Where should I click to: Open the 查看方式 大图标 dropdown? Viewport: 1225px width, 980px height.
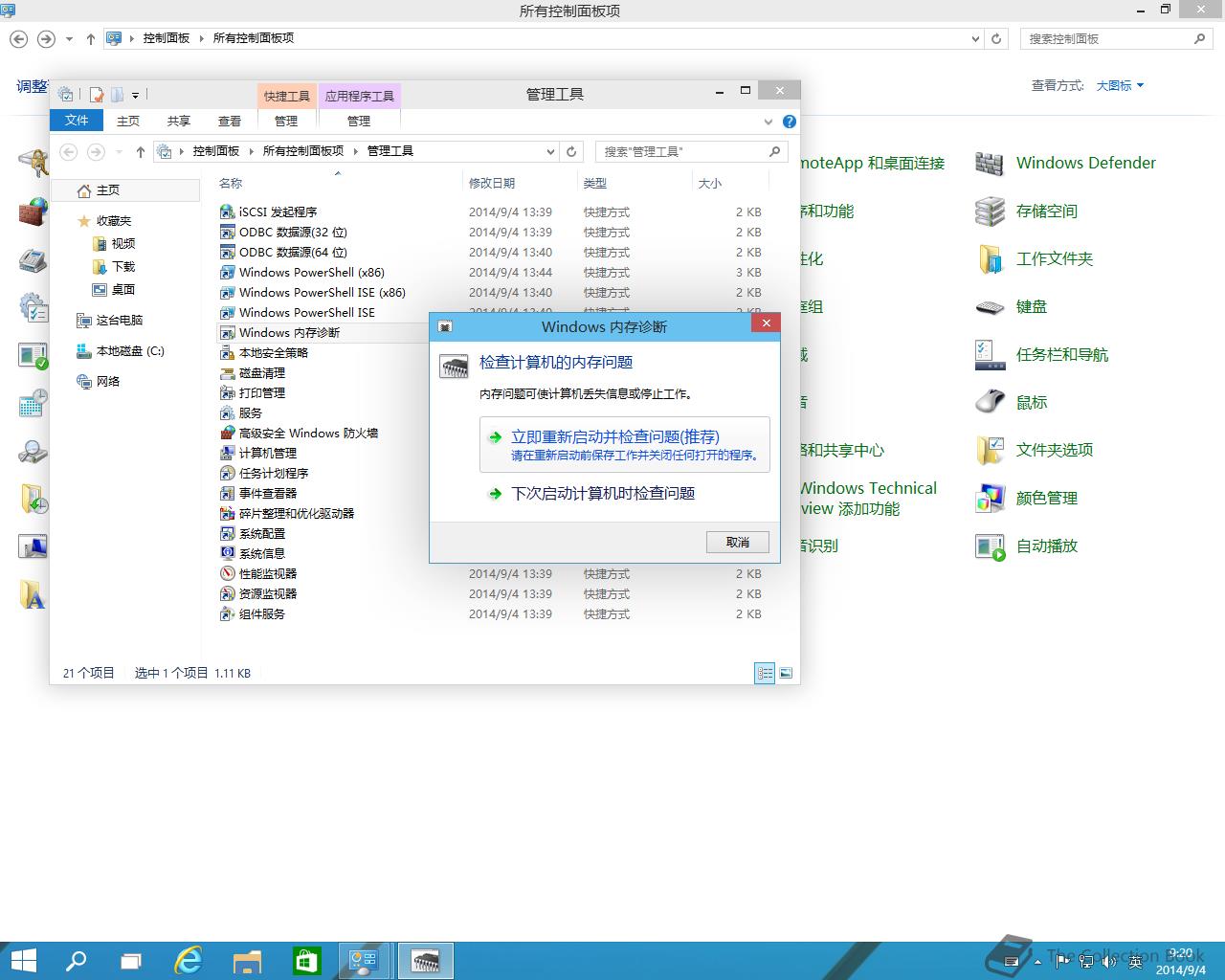click(1120, 85)
